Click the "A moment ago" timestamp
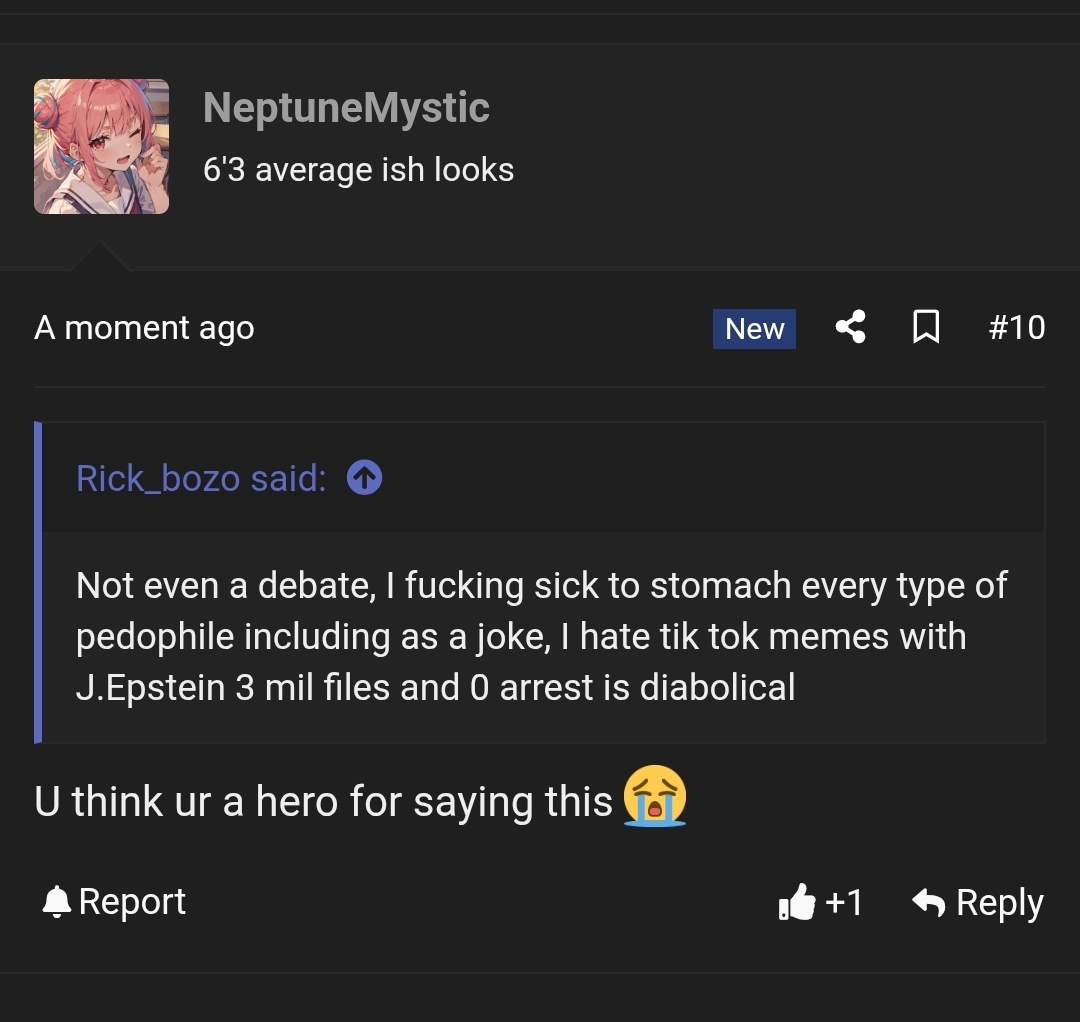Image resolution: width=1080 pixels, height=1022 pixels. click(x=144, y=328)
